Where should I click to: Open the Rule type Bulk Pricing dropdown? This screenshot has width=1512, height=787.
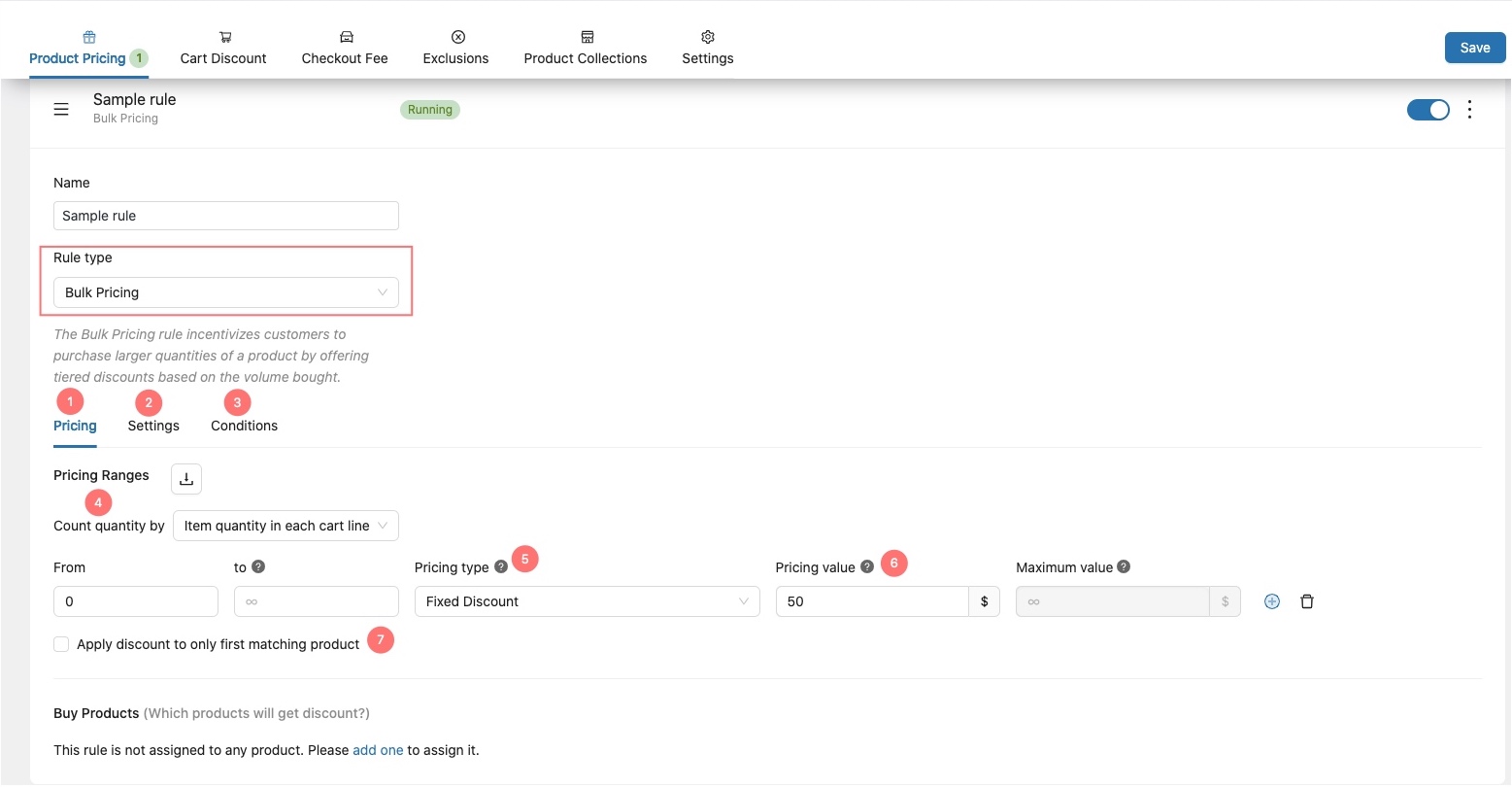click(x=226, y=292)
